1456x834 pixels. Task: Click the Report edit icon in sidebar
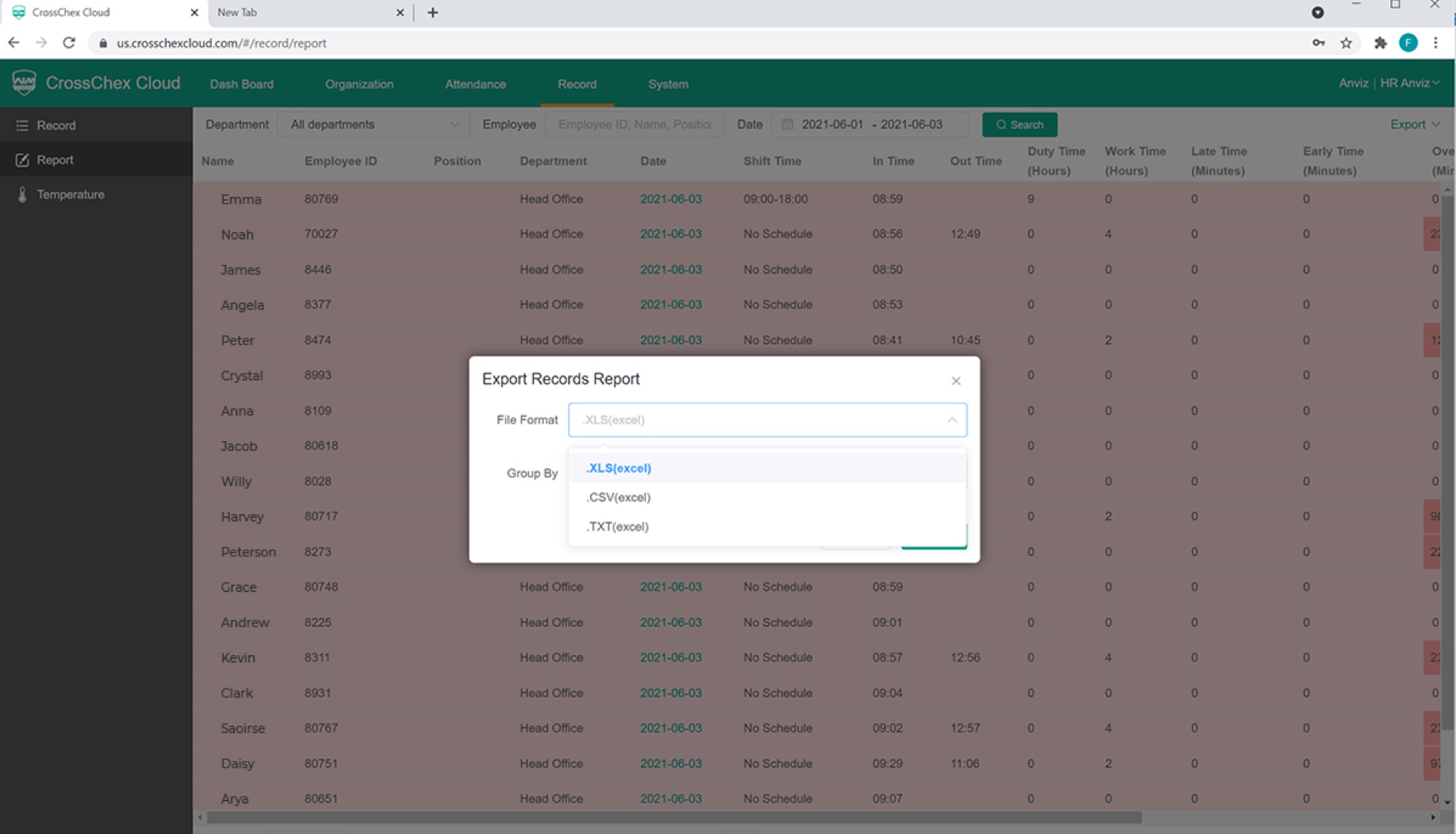click(x=22, y=160)
